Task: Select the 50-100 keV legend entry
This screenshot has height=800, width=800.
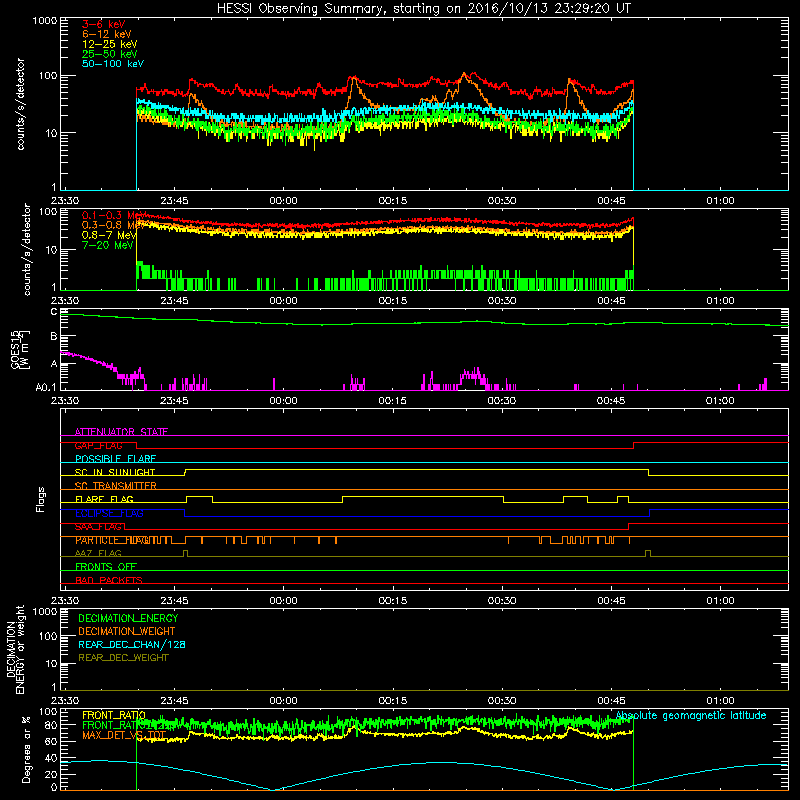Action: tap(113, 64)
